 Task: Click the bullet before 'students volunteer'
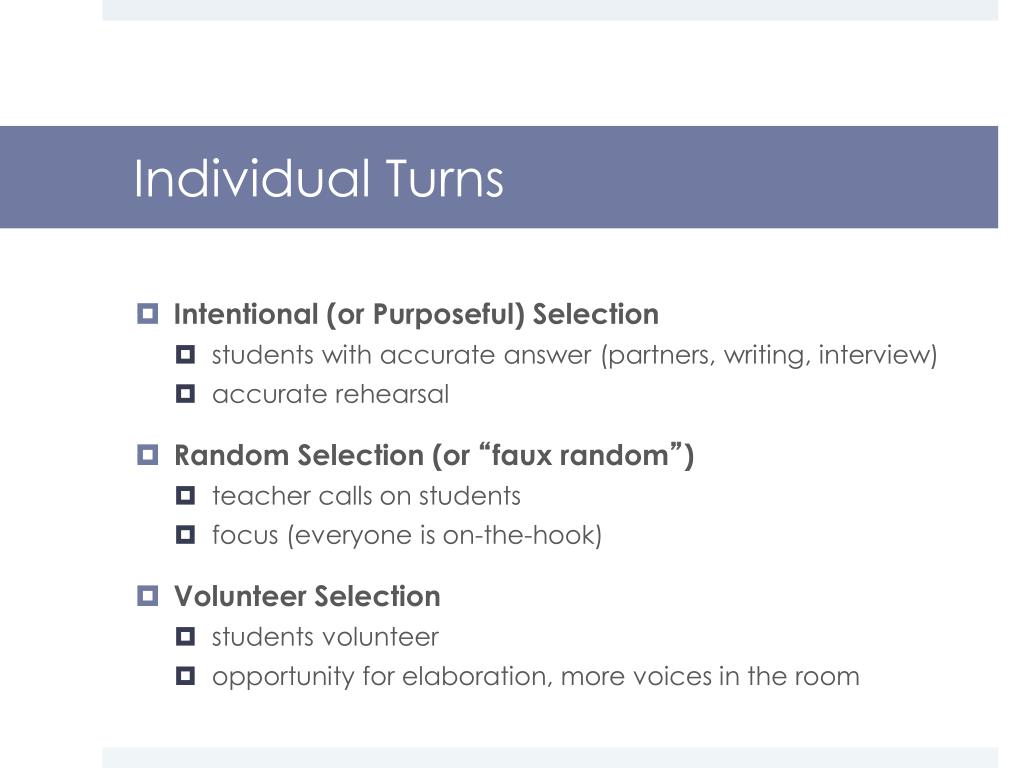(185, 637)
